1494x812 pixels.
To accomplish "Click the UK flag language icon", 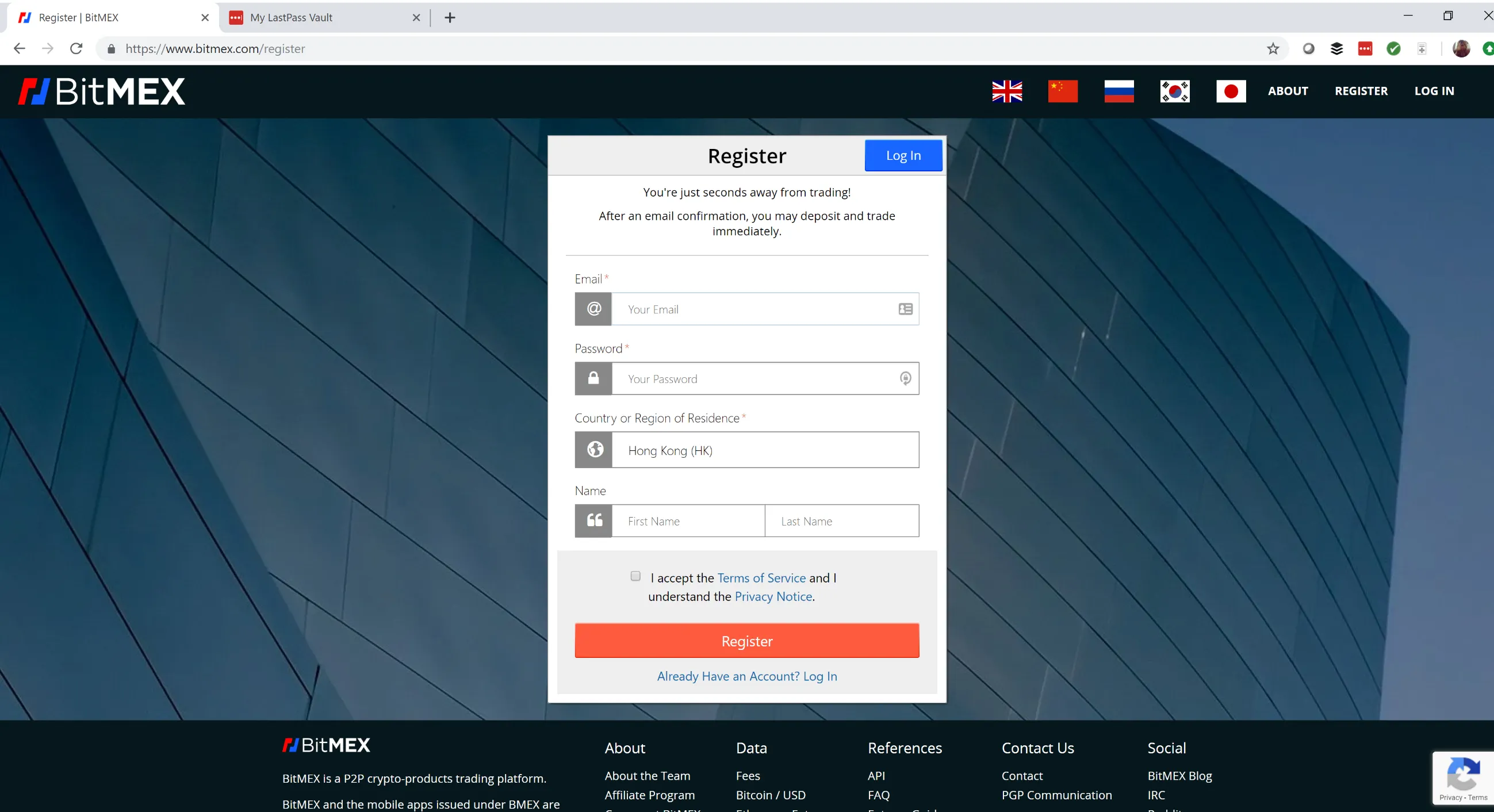I will (x=1007, y=91).
